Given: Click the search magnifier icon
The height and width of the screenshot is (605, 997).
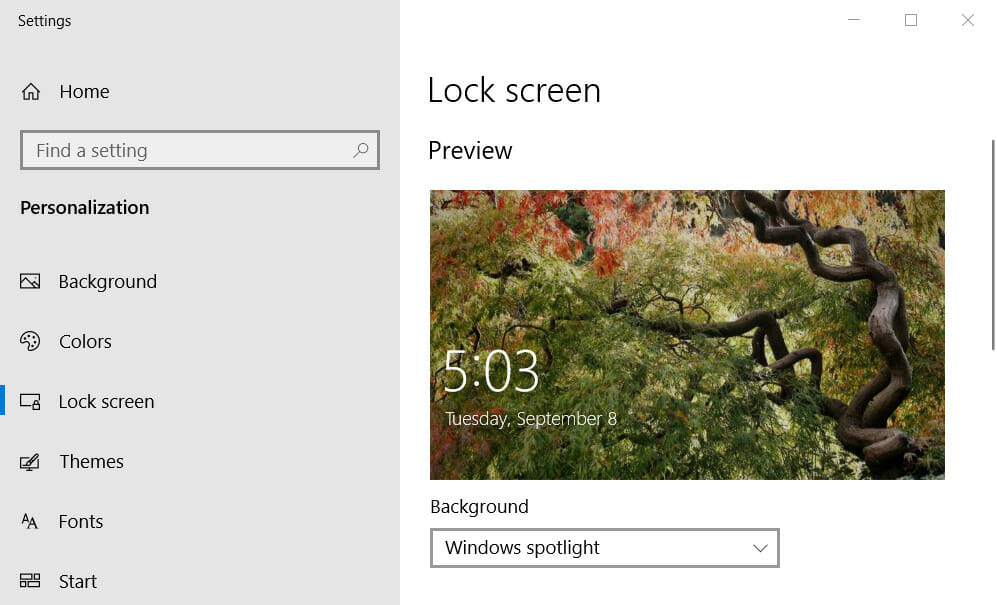Looking at the screenshot, I should pos(360,149).
